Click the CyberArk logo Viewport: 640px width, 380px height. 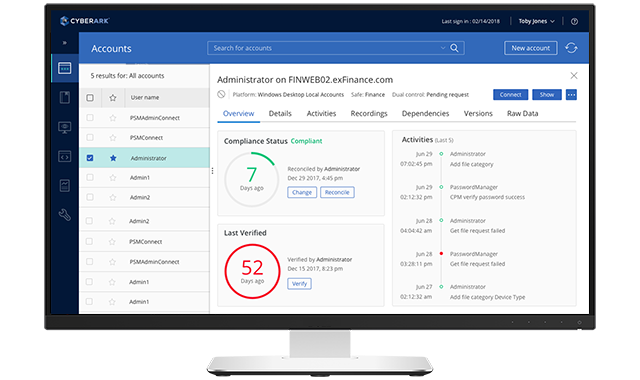coord(84,21)
